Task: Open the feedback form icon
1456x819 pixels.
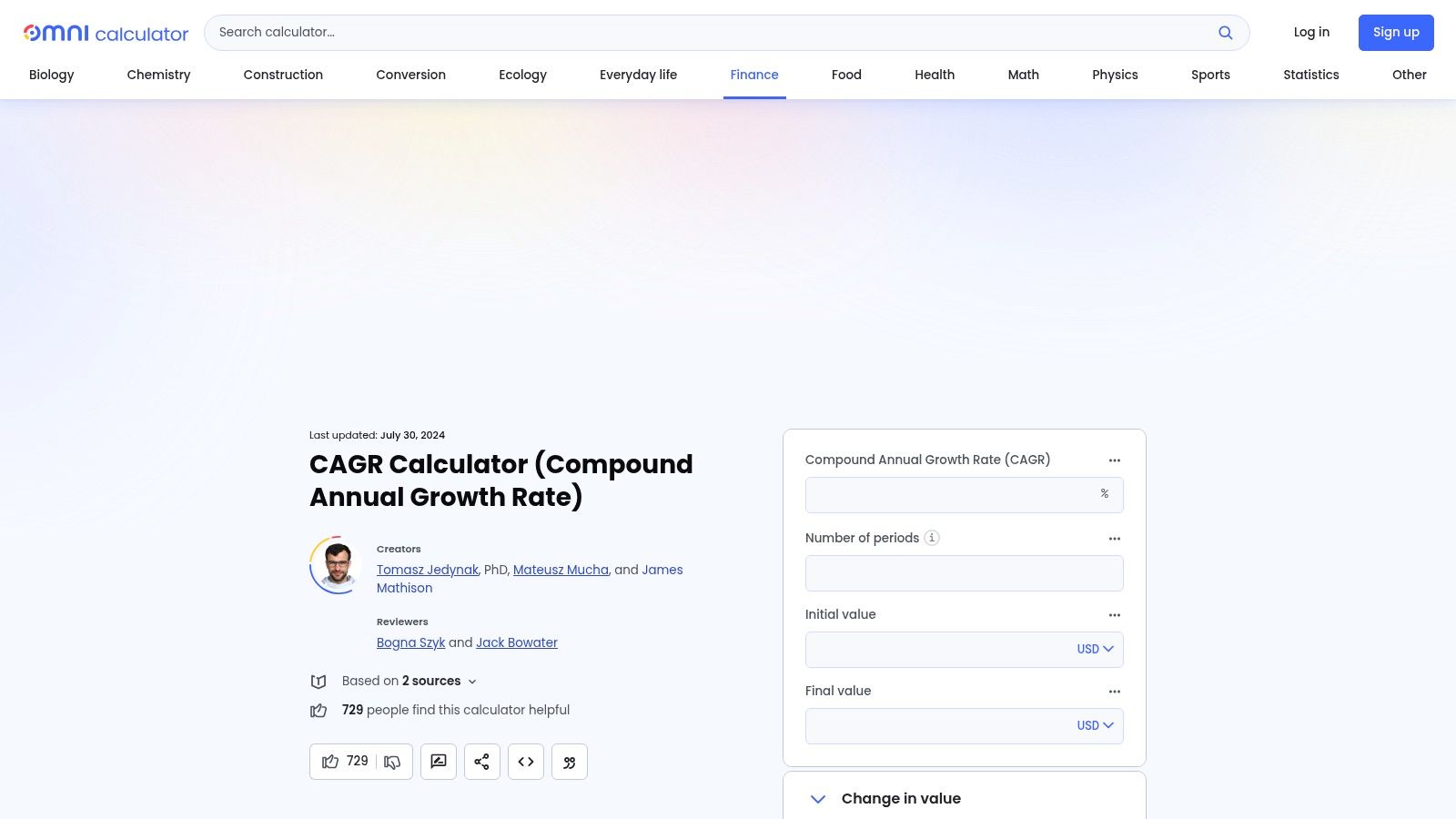Action: tap(438, 762)
